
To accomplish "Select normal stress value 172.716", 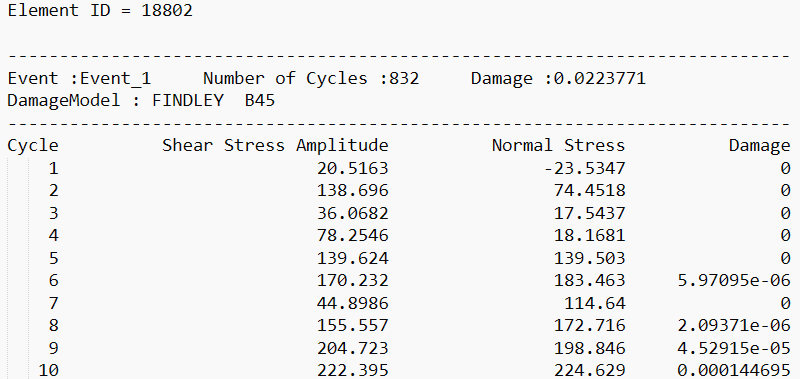I will point(589,325).
